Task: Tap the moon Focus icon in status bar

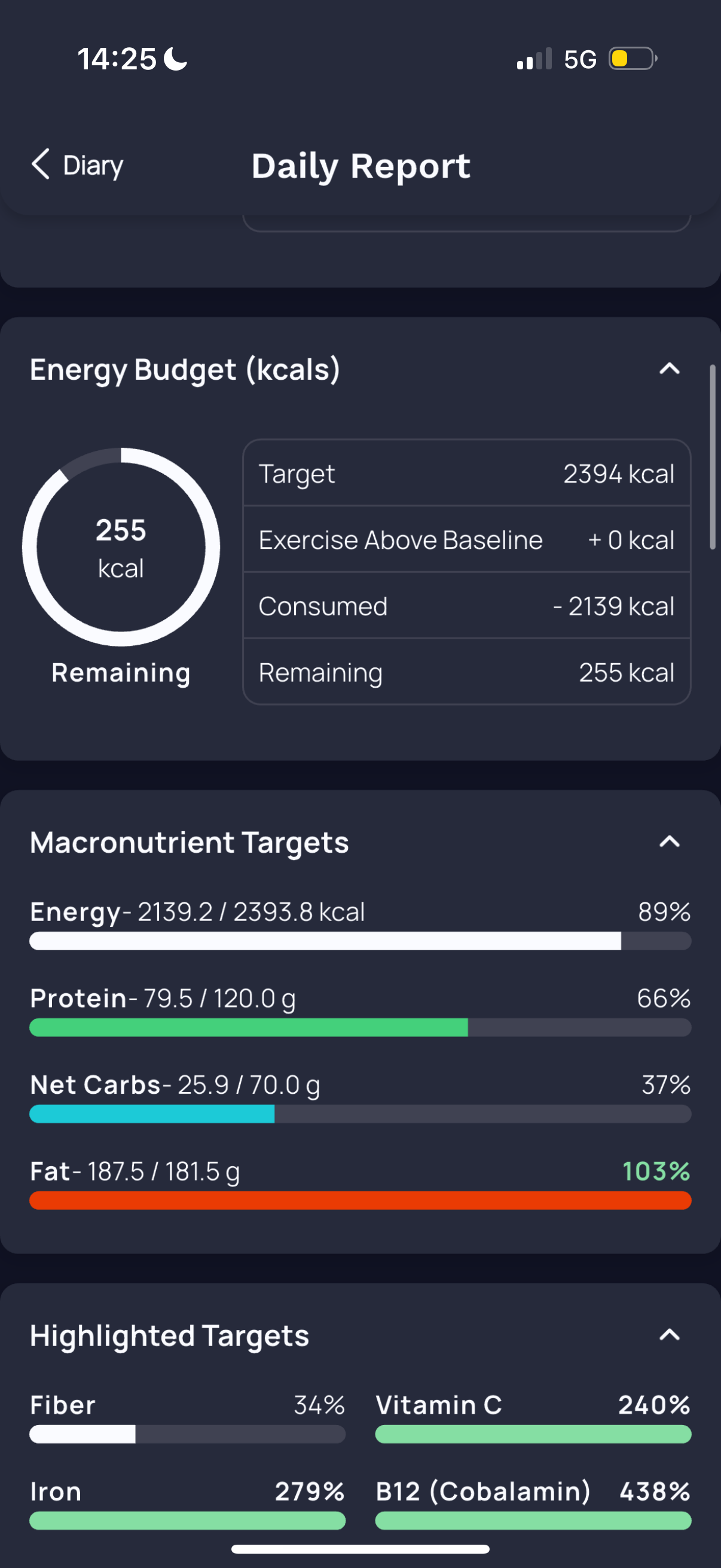Action: [176, 59]
